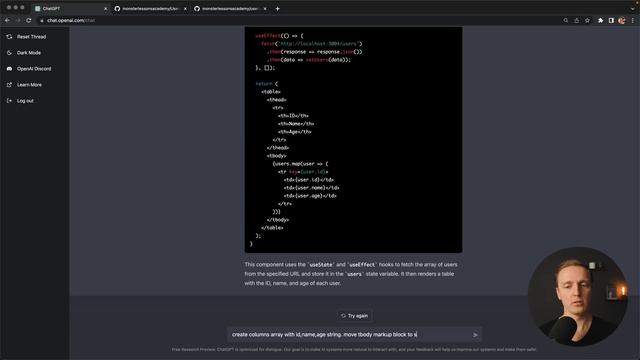
Task: Click the Try again retry icon
Action: tap(343, 316)
